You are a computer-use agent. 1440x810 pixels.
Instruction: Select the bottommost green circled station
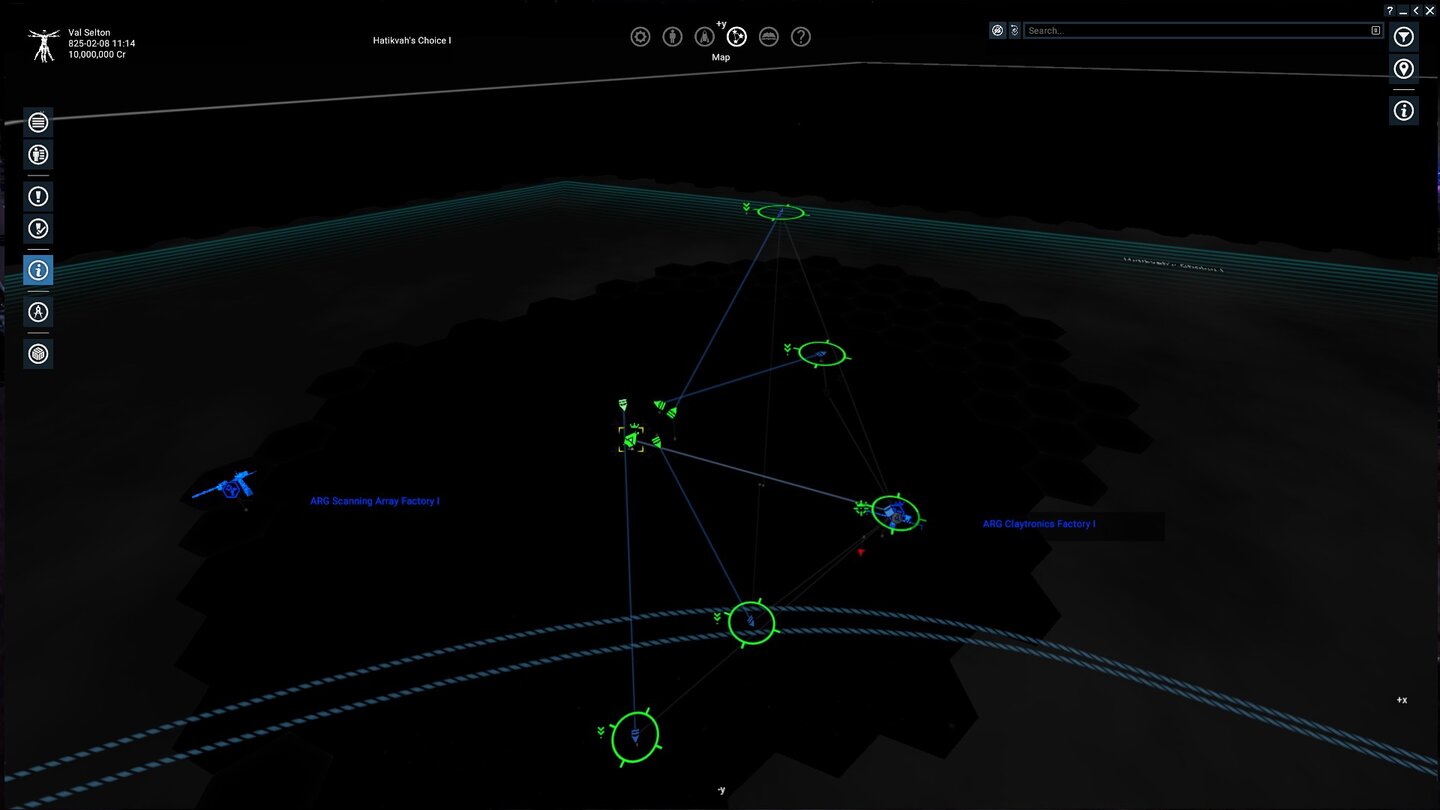coord(635,738)
